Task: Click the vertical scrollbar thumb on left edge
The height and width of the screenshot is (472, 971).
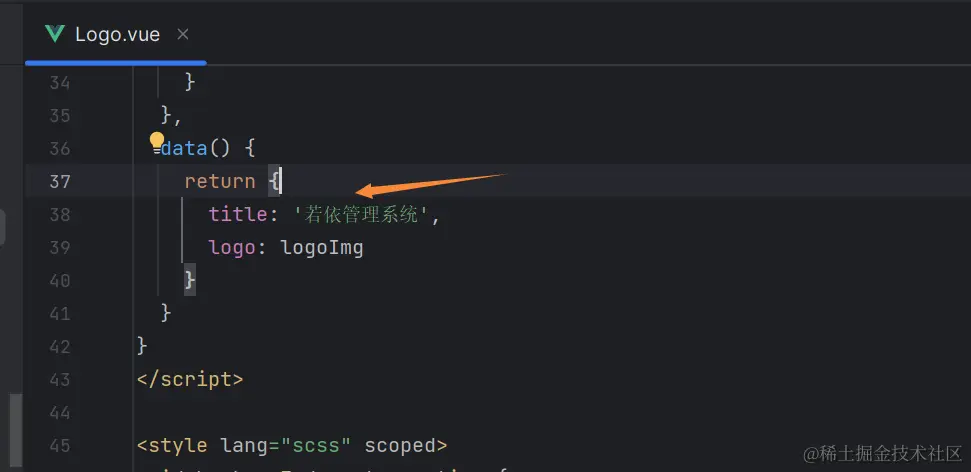Action: [x=16, y=430]
